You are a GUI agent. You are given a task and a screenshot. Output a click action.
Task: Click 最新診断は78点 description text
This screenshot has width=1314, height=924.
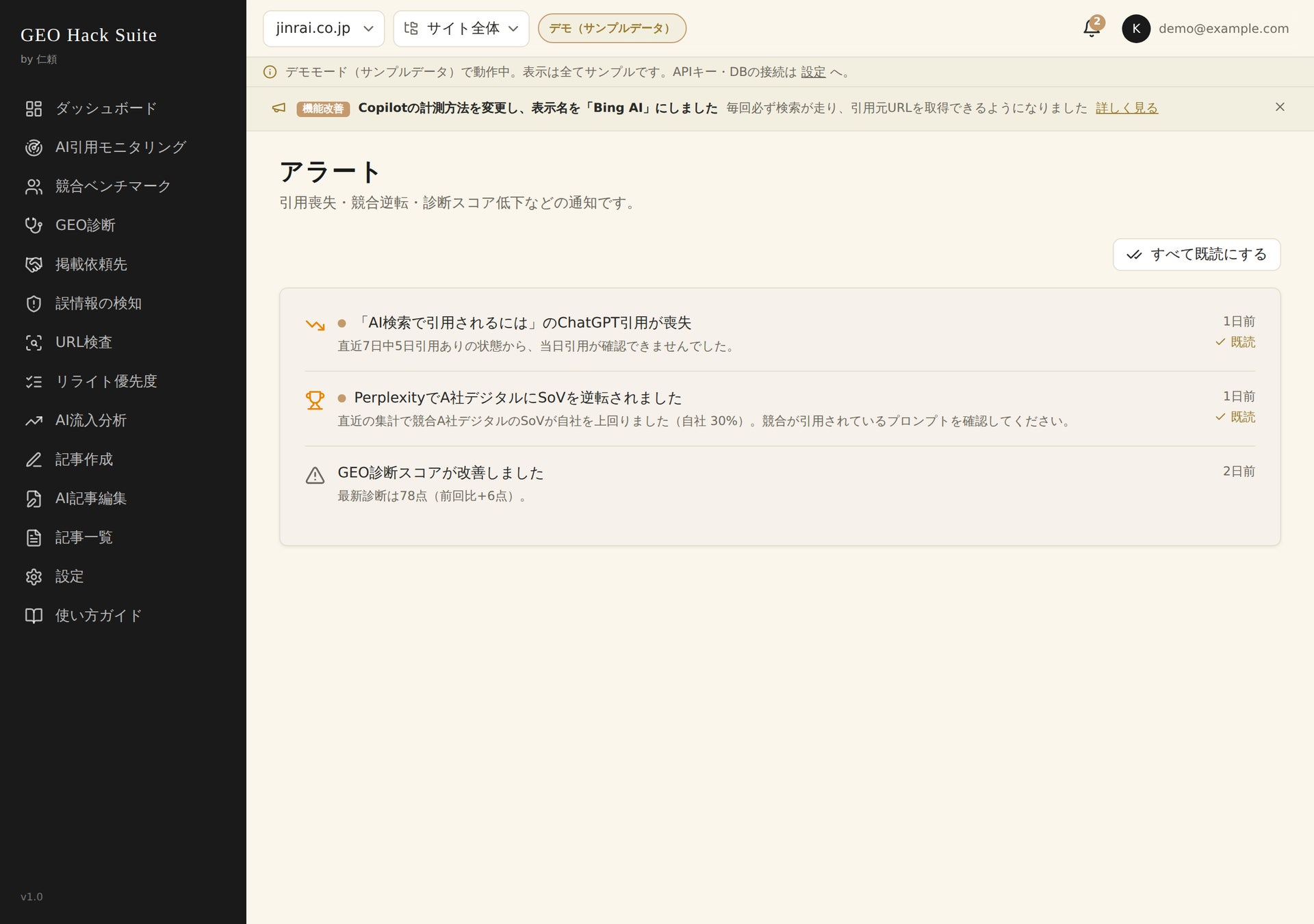click(x=433, y=496)
